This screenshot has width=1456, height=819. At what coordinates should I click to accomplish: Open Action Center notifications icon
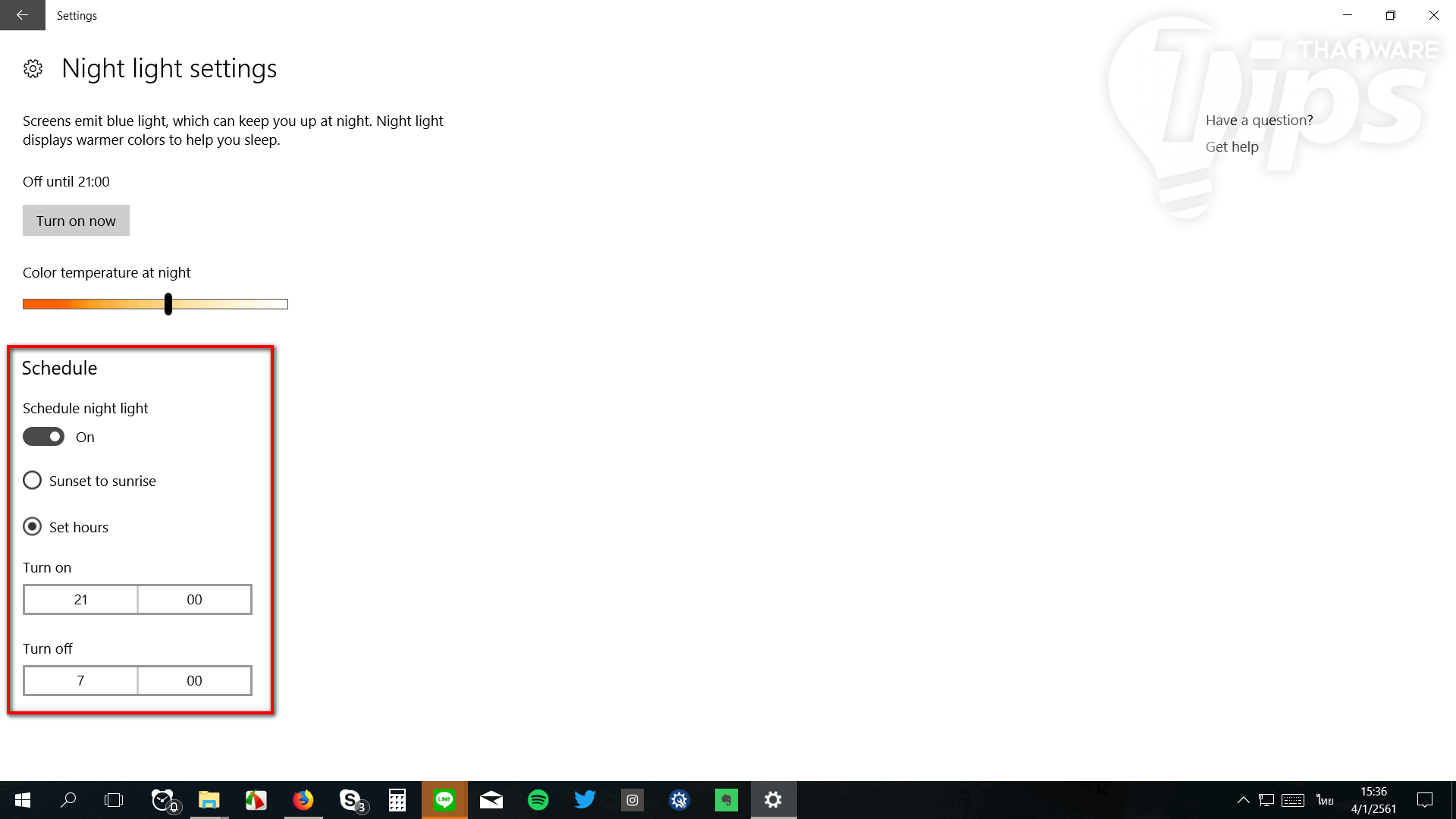click(1425, 800)
